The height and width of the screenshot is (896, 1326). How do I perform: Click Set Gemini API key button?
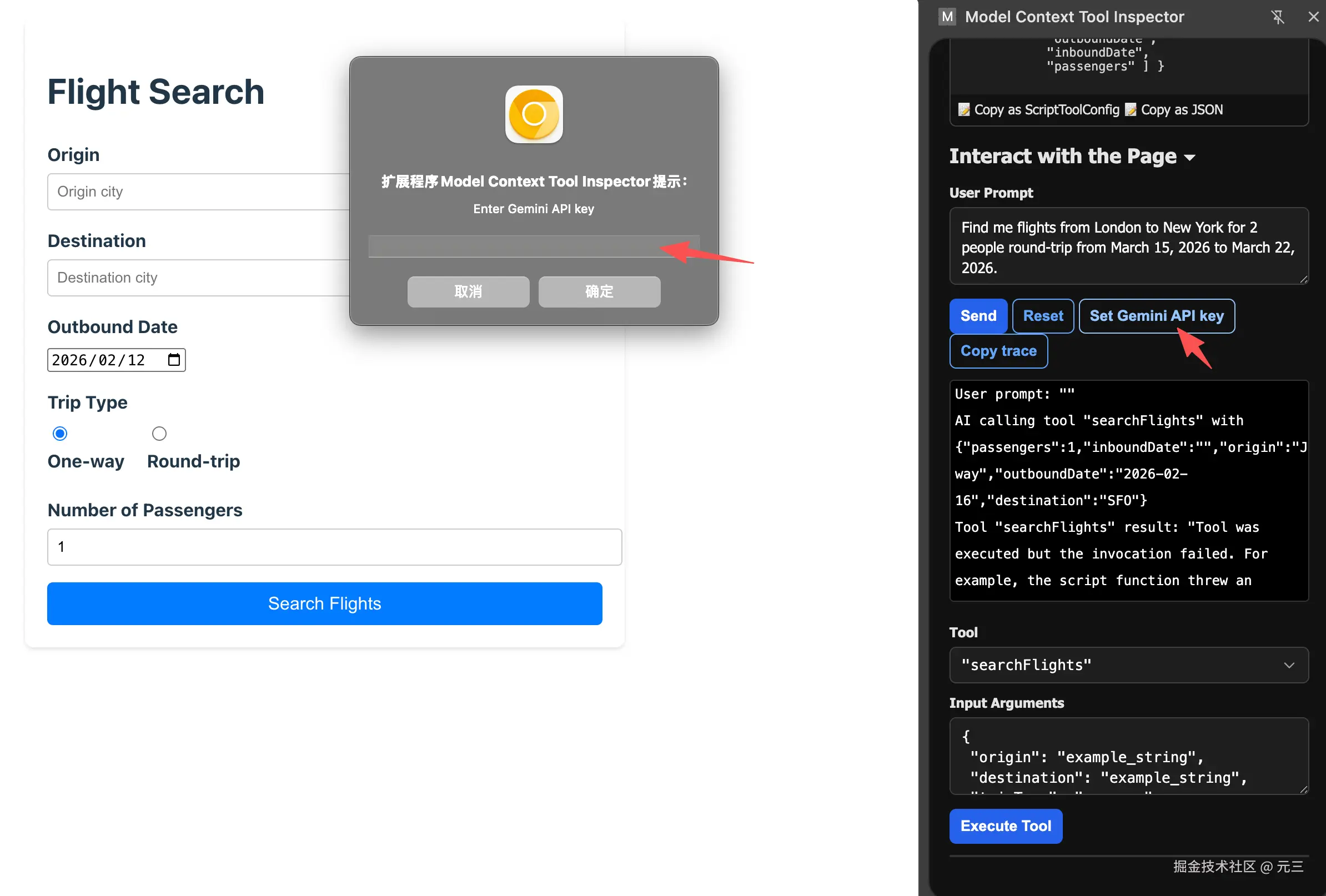[1156, 316]
